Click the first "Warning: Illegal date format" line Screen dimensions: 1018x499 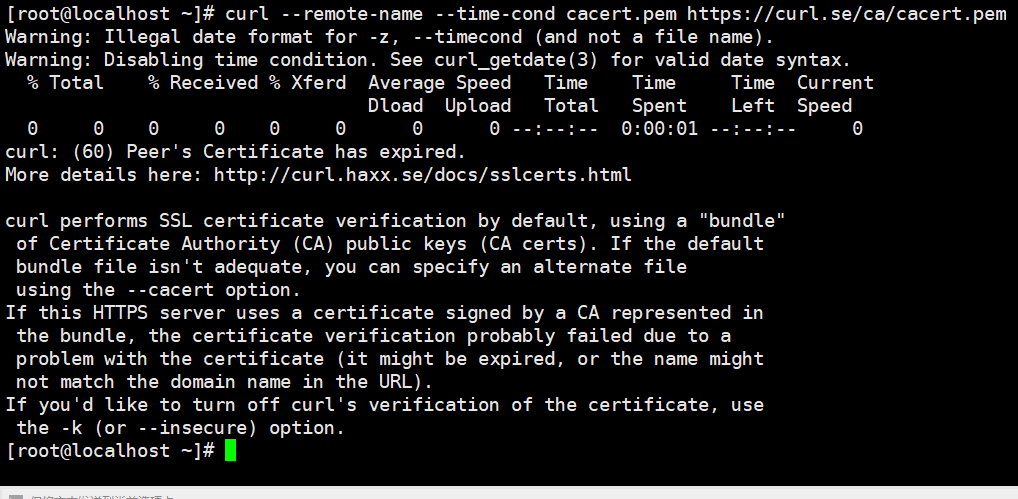pyautogui.click(x=390, y=37)
